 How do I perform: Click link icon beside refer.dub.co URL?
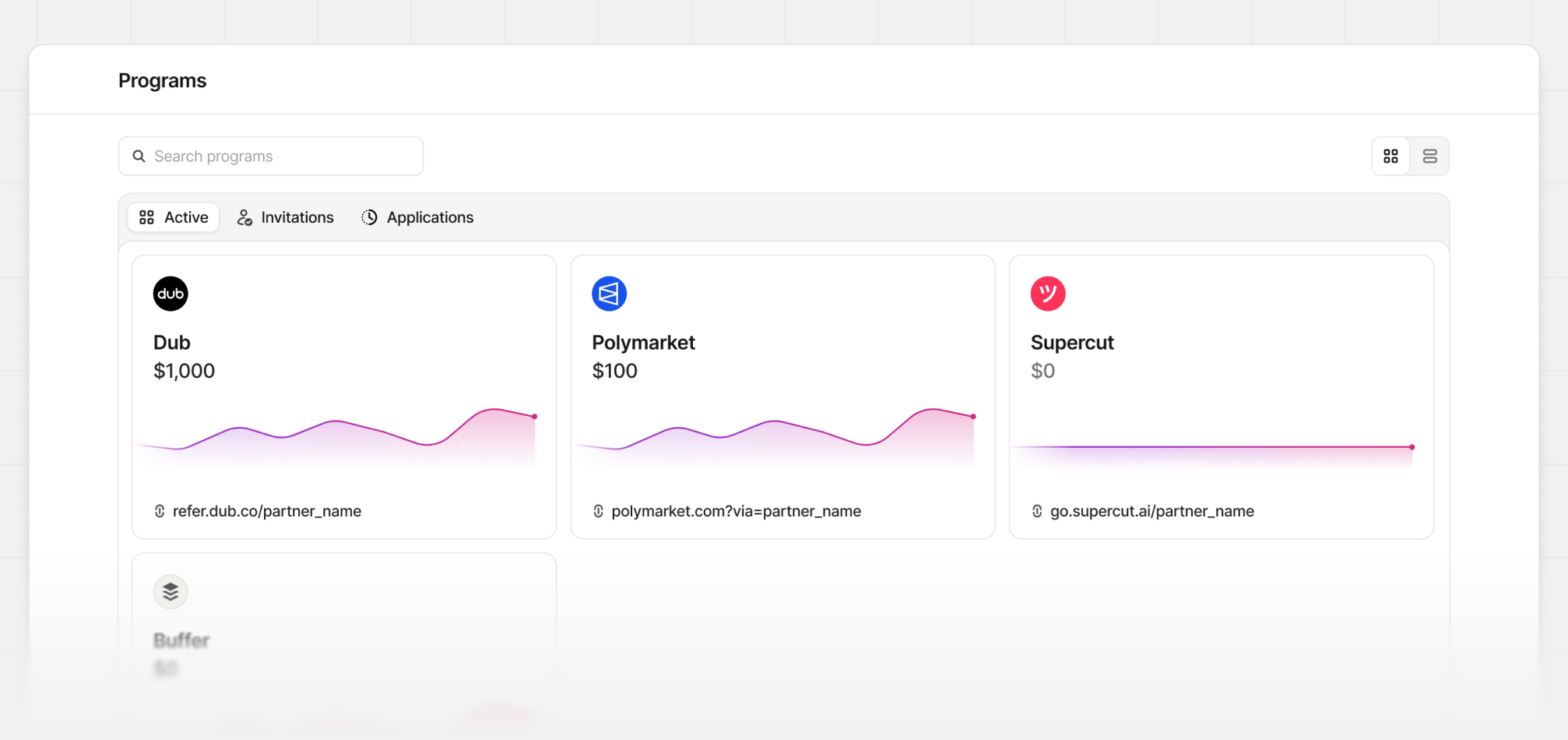click(160, 511)
